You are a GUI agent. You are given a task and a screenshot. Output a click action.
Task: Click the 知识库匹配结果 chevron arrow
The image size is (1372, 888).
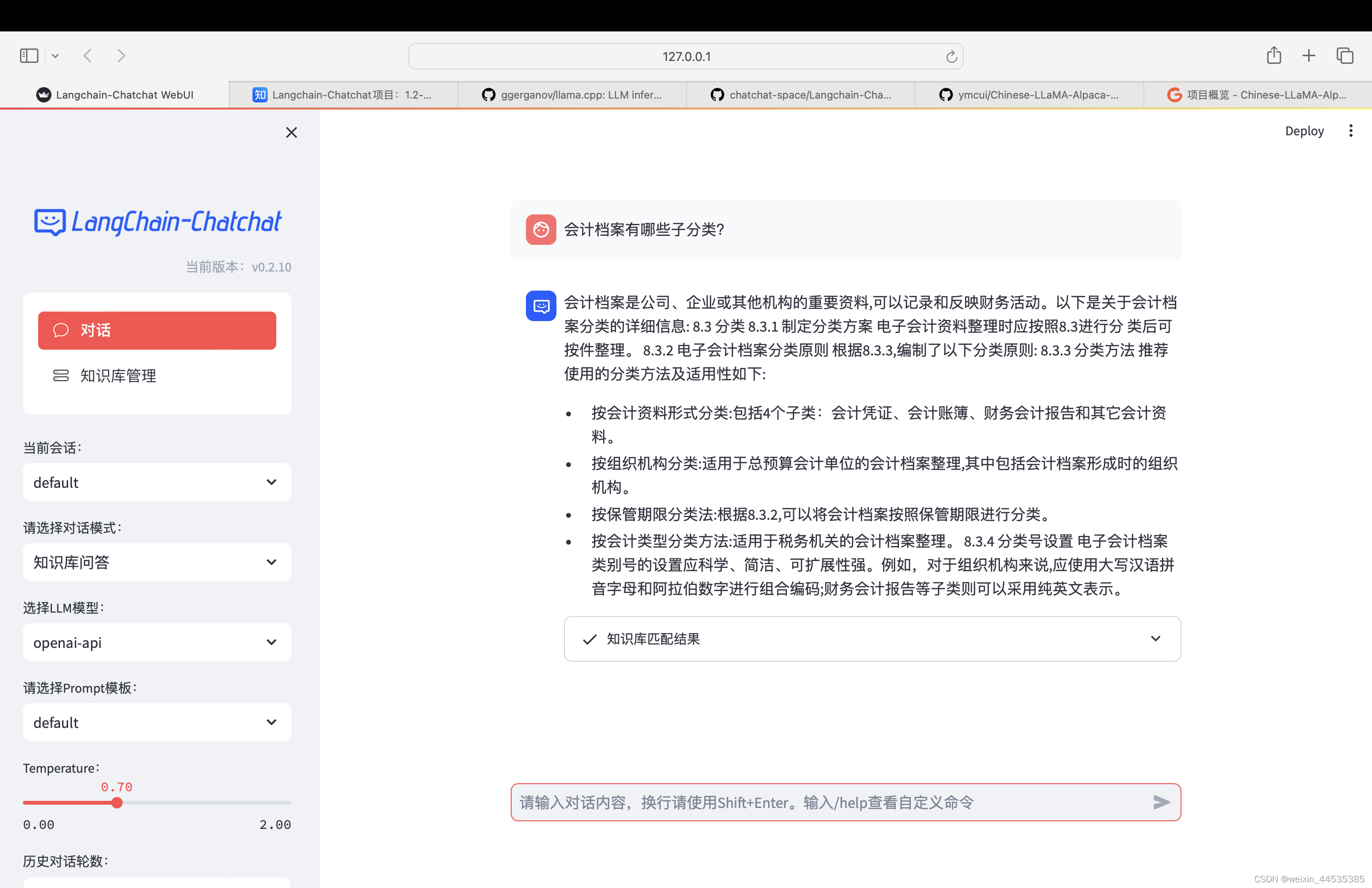pos(1155,639)
